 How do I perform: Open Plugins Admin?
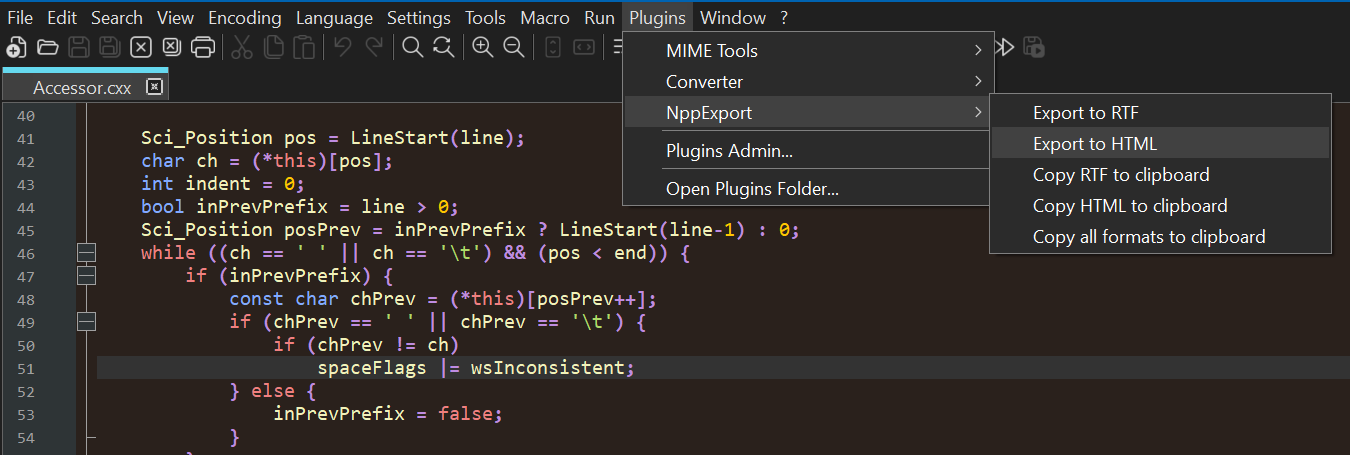729,152
